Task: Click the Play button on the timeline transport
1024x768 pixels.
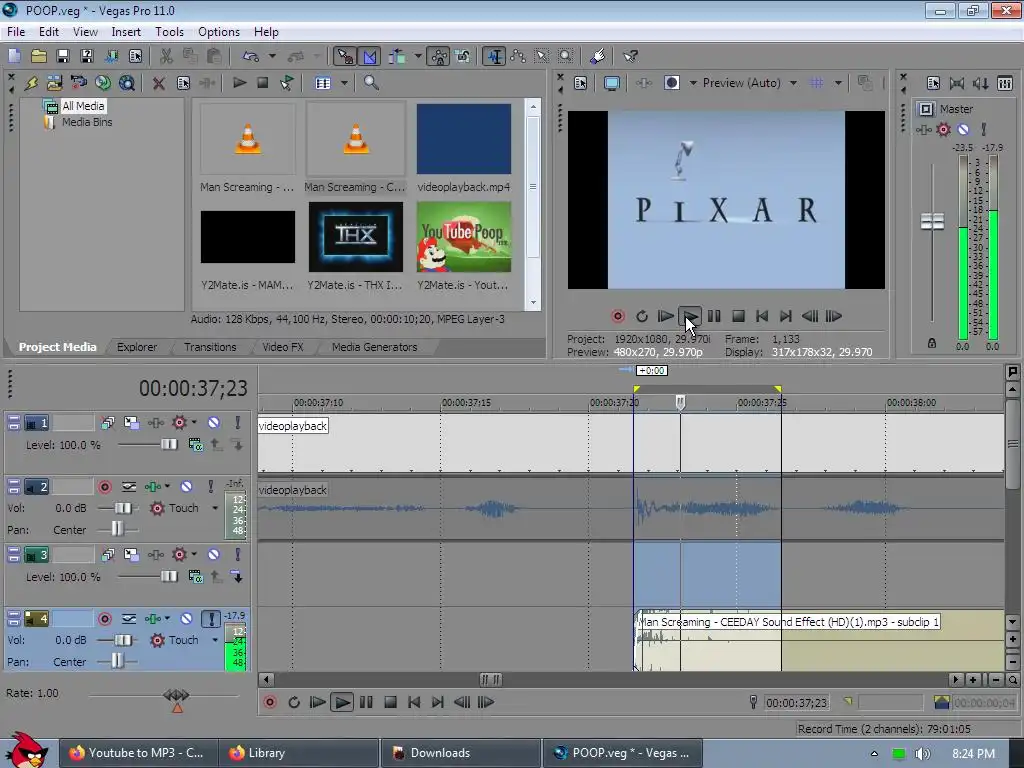Action: [x=342, y=702]
